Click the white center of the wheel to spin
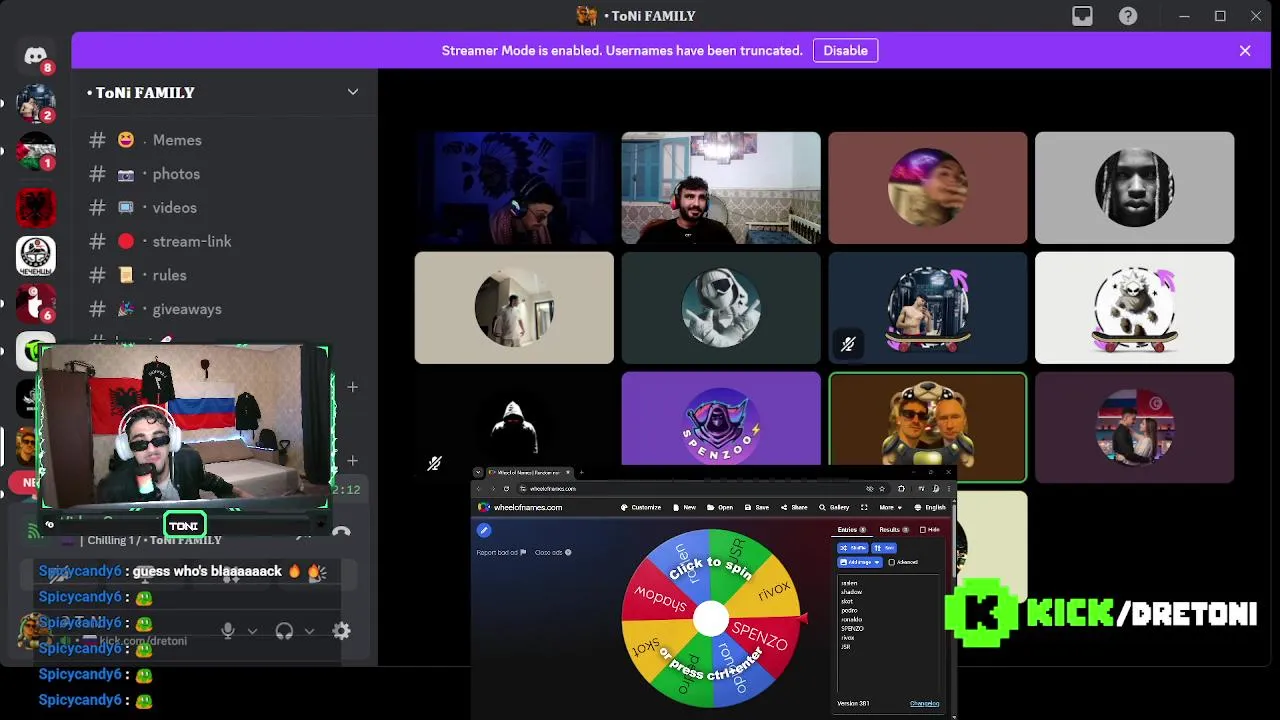 pos(711,619)
